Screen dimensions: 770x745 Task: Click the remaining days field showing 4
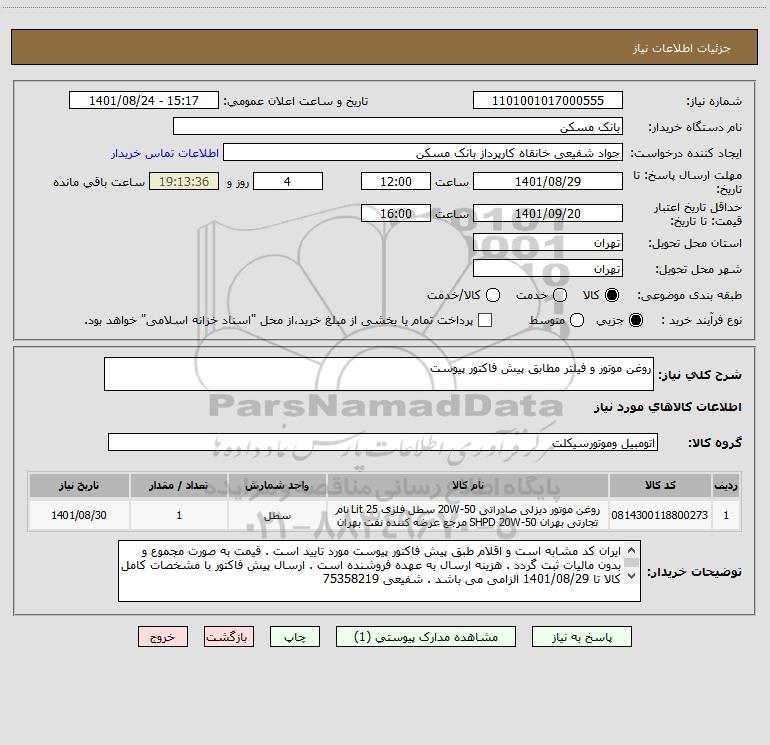pyautogui.click(x=288, y=181)
